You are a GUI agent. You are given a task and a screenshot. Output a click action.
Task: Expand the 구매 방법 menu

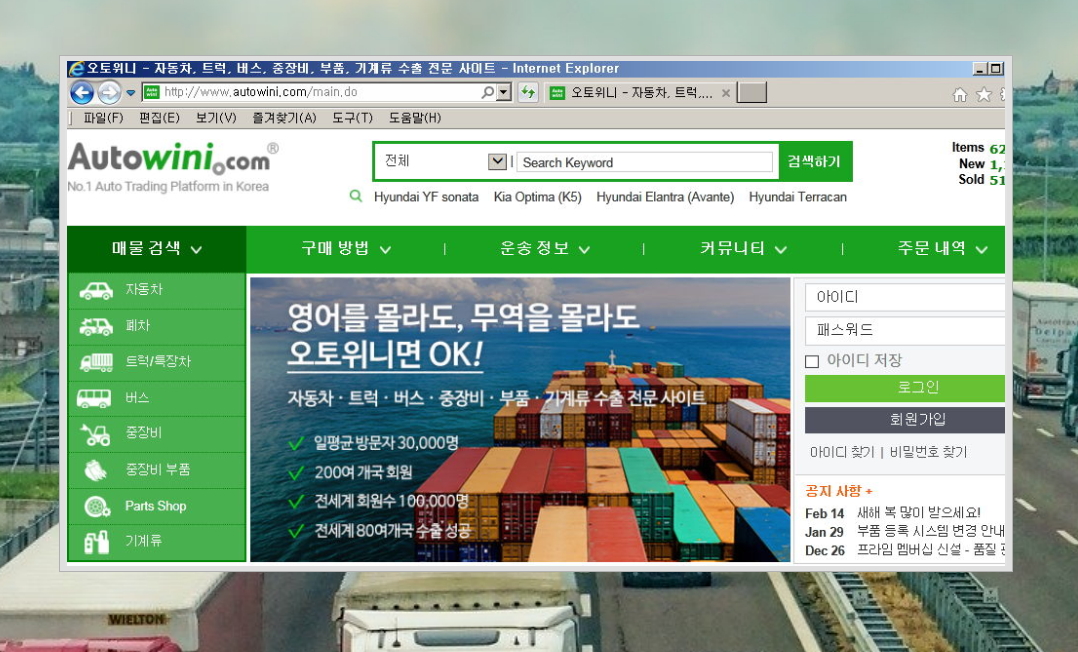point(346,248)
